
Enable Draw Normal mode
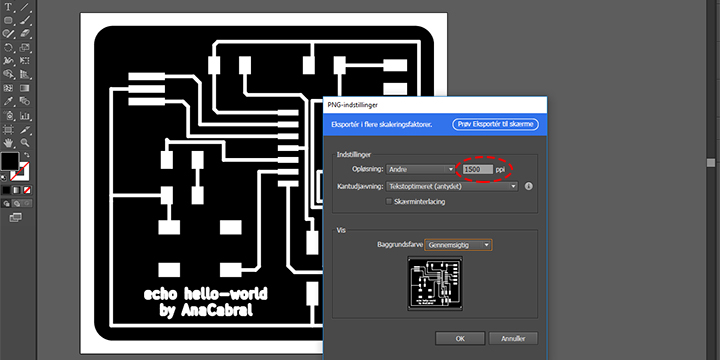(x=6, y=203)
